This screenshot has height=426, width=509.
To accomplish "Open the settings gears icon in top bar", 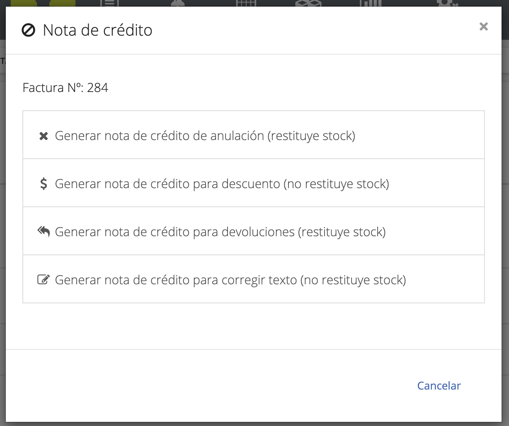I will [448, 3].
